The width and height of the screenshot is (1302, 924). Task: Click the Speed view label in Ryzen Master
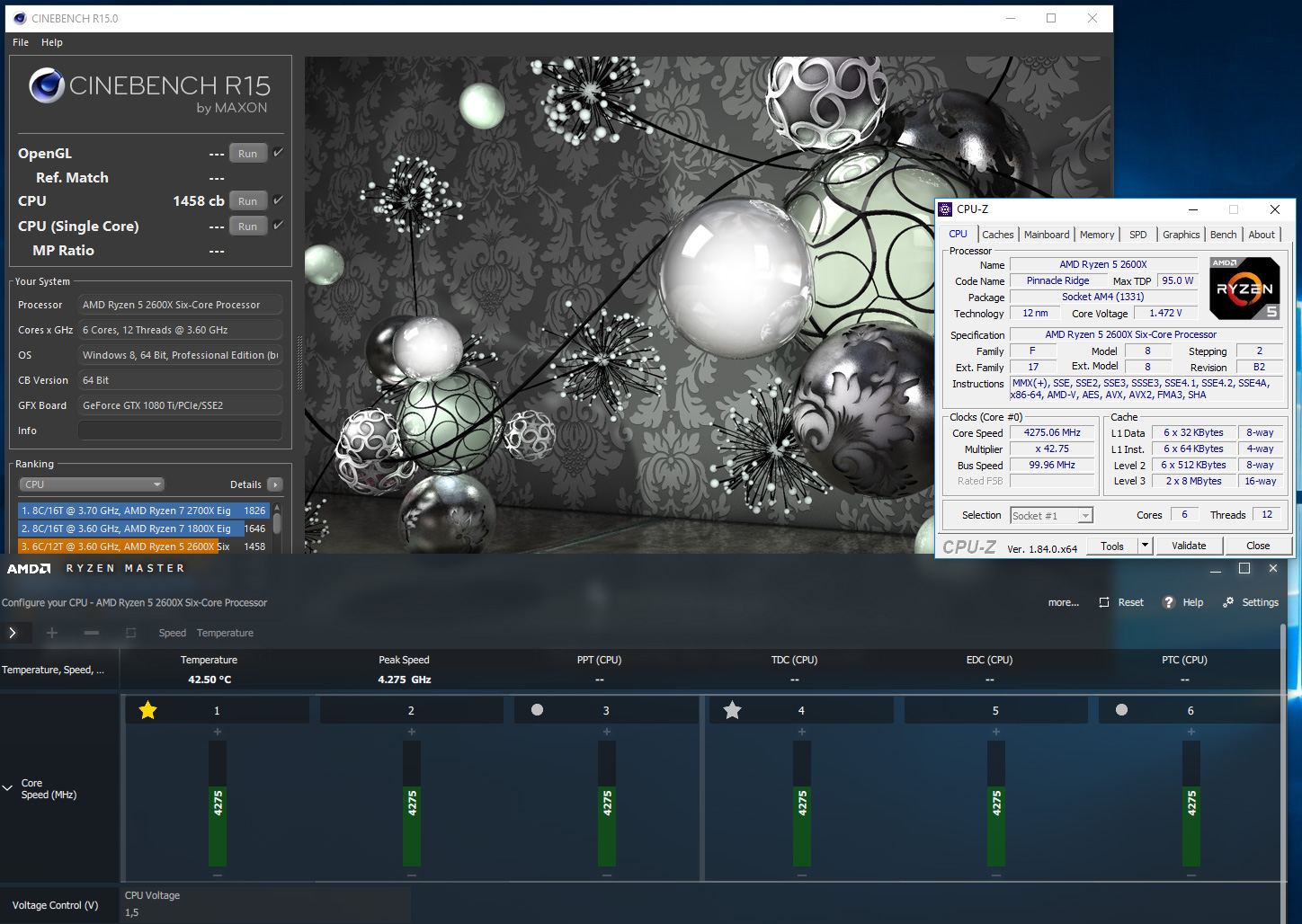173,633
